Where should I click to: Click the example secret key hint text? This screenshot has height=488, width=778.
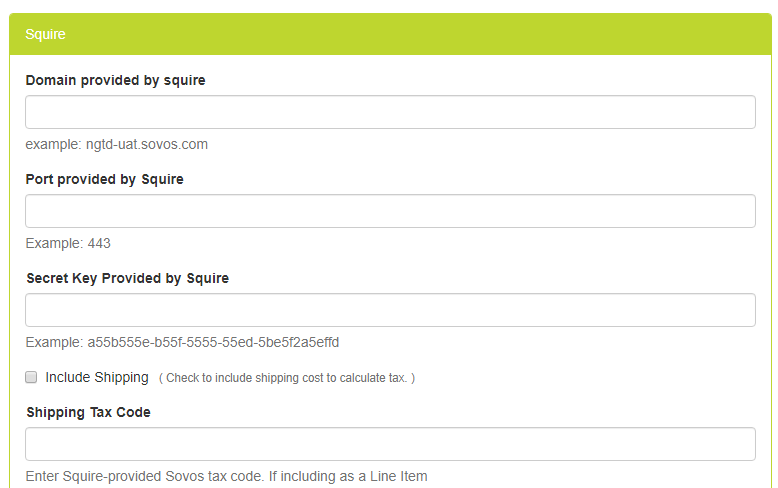pyautogui.click(x=182, y=342)
